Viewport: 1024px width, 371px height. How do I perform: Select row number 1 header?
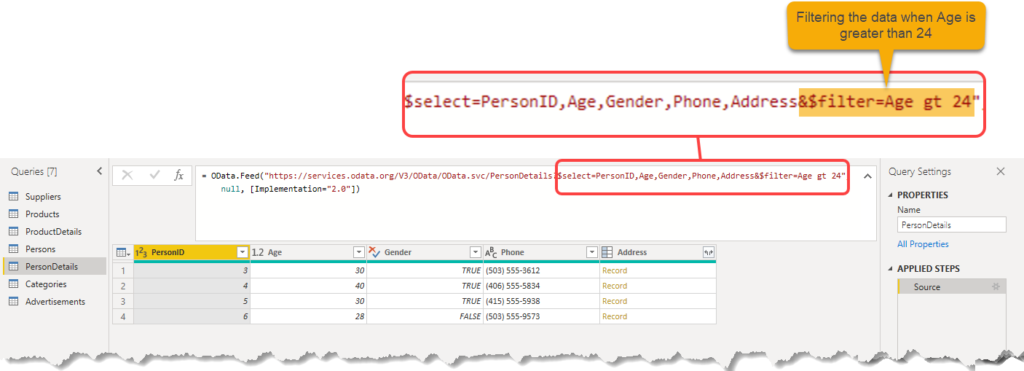coord(123,270)
